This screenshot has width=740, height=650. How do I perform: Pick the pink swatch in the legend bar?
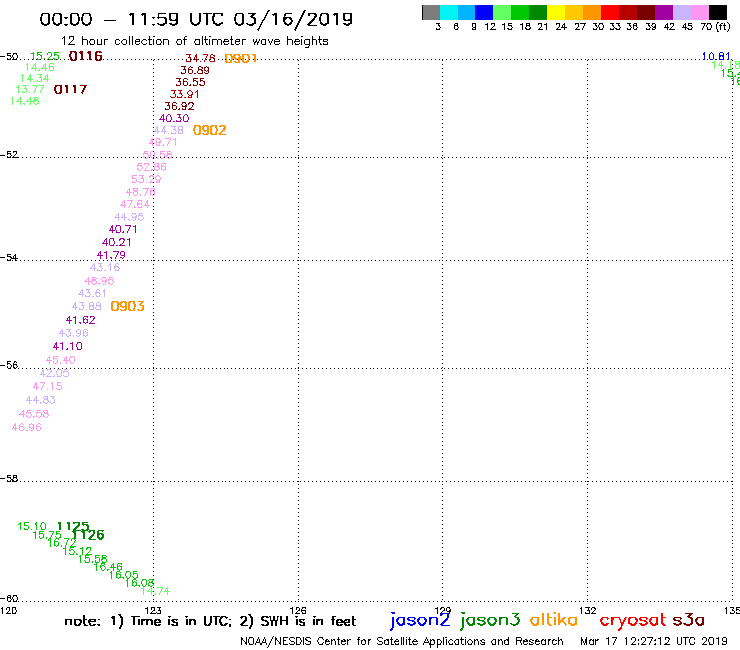coord(700,12)
